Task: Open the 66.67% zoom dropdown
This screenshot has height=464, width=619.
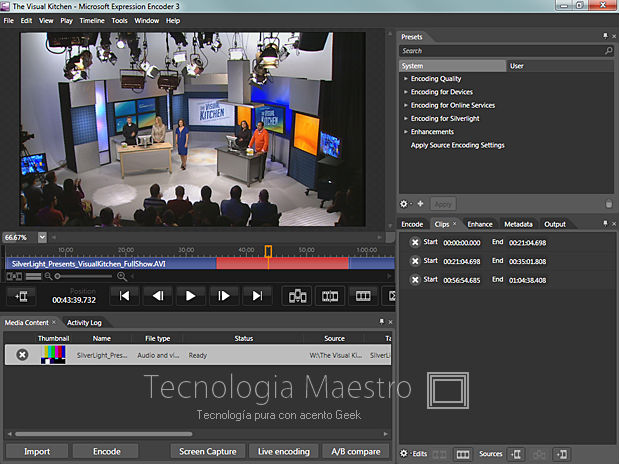Action: click(x=42, y=237)
